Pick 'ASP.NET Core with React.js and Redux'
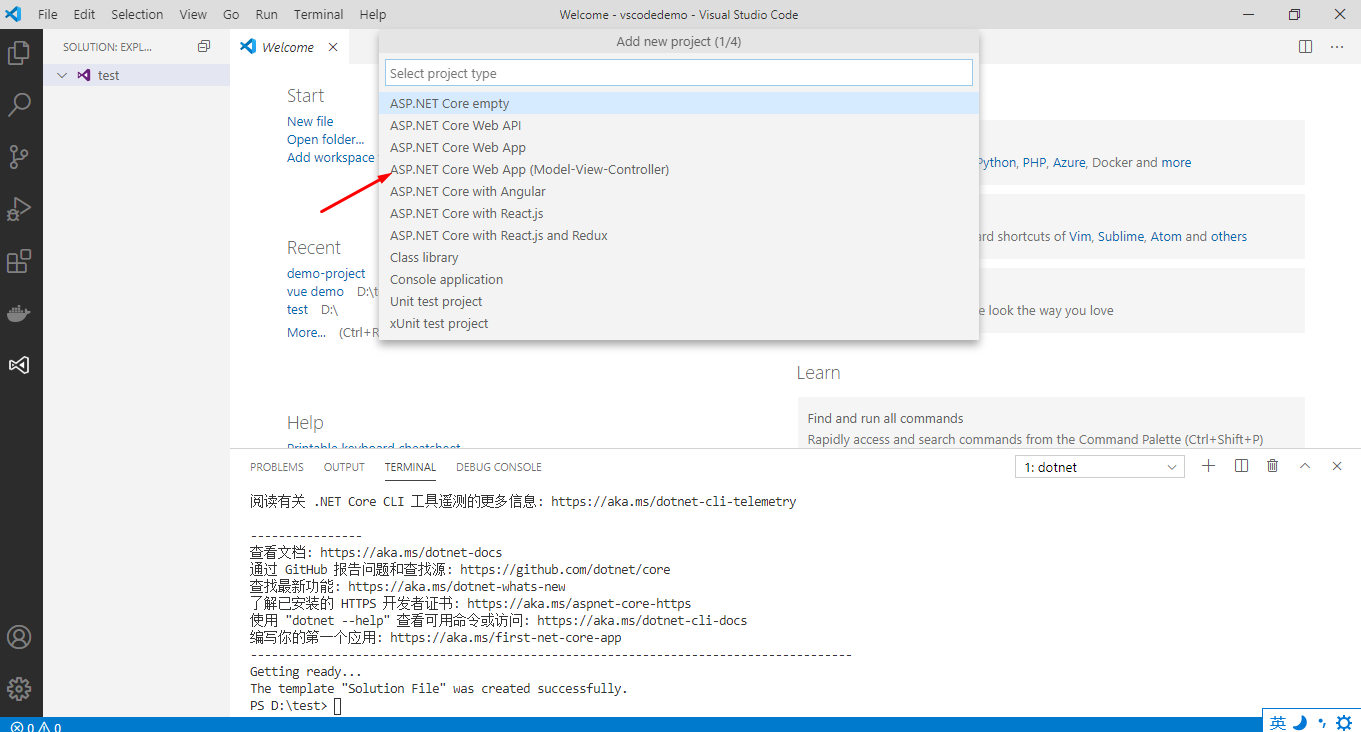Image resolution: width=1361 pixels, height=732 pixels. [x=679, y=235]
